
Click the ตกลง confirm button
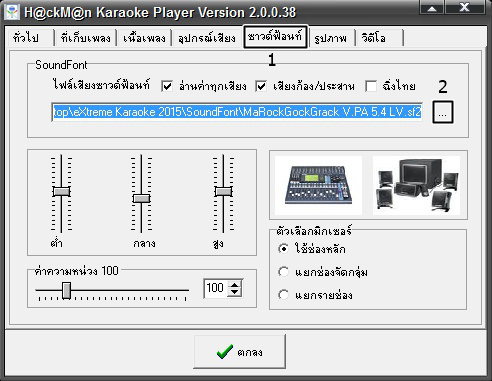(x=240, y=352)
